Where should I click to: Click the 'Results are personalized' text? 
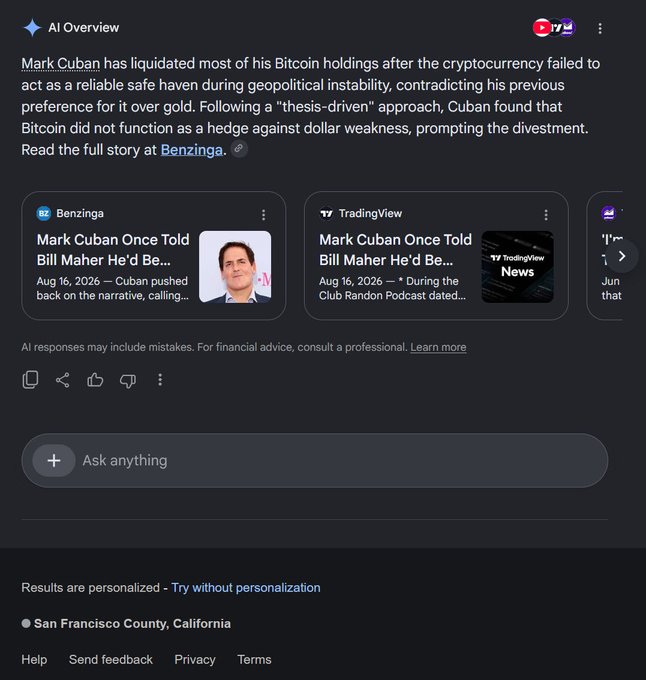pyautogui.click(x=91, y=588)
